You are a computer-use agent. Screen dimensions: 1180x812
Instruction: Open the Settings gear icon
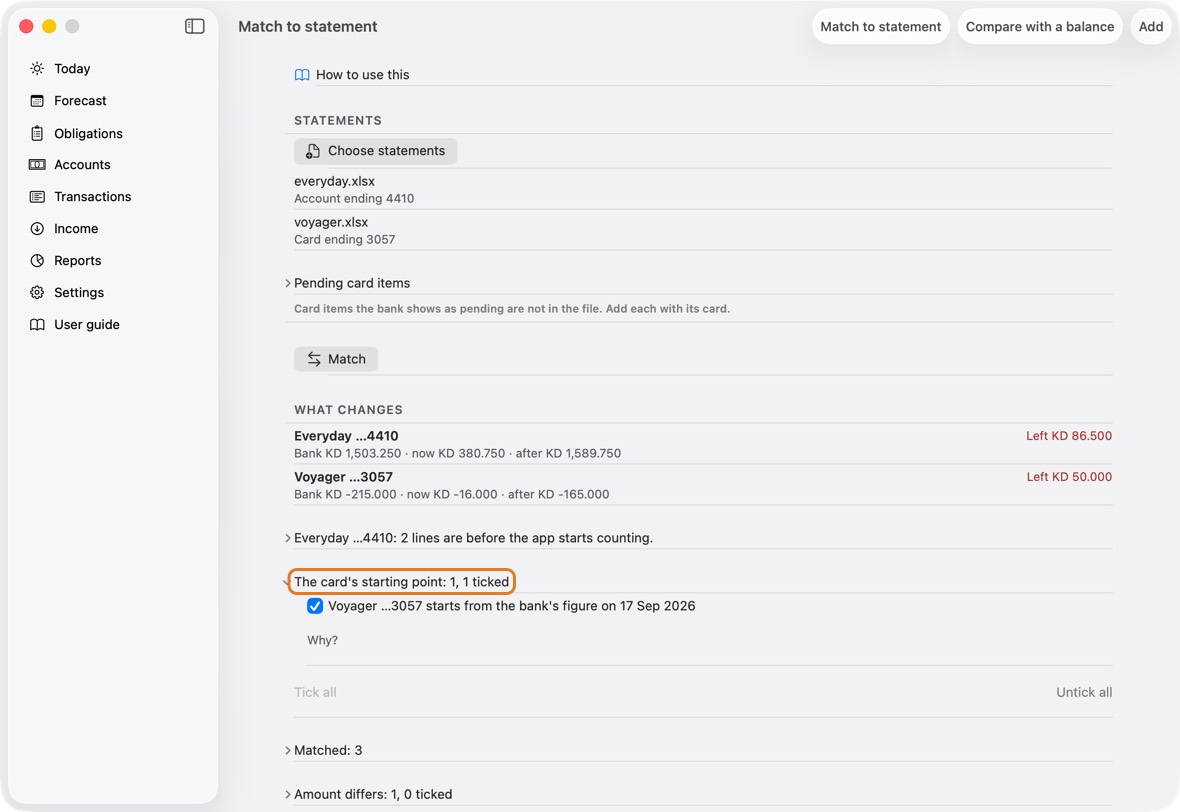tap(37, 293)
